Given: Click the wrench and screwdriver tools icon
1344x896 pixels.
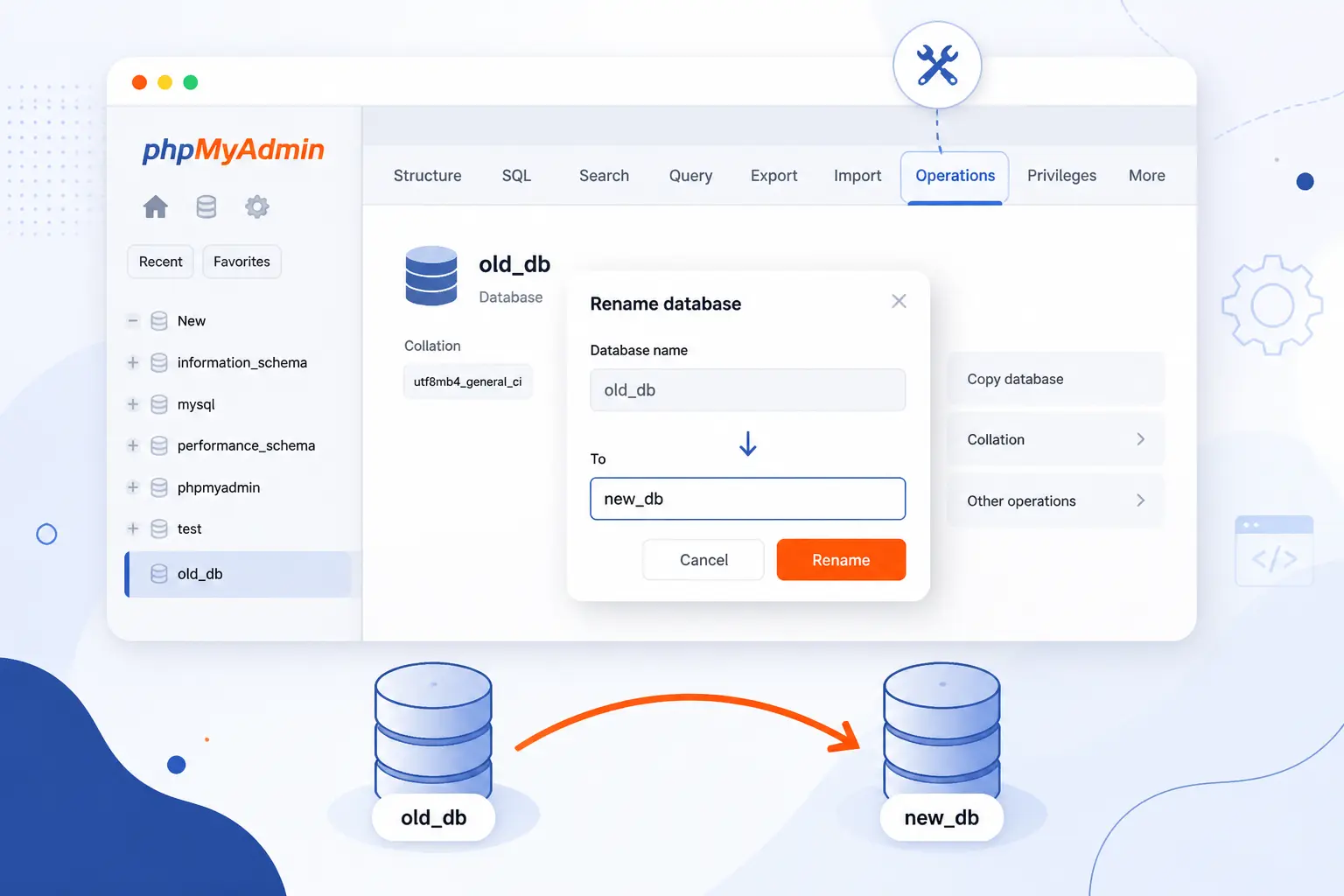Looking at the screenshot, I should tap(937, 66).
